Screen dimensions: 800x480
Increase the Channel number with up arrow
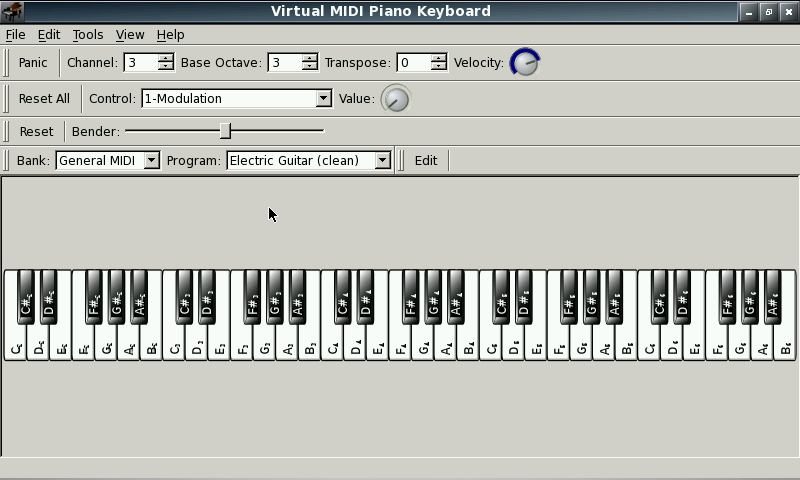click(165, 57)
